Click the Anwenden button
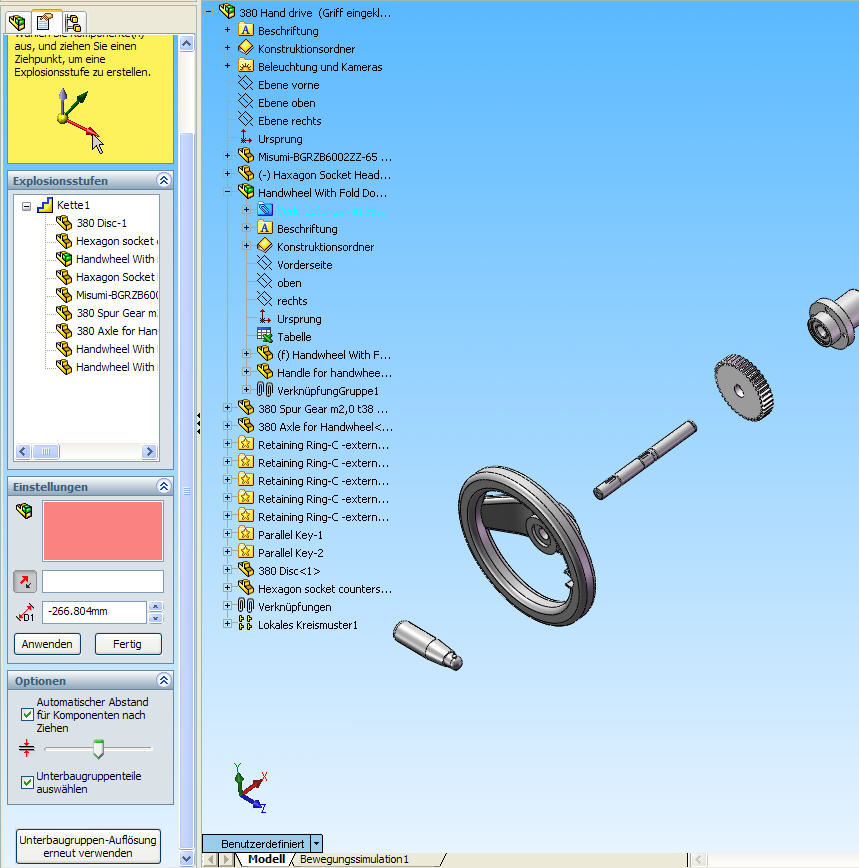859x868 pixels. pos(47,644)
